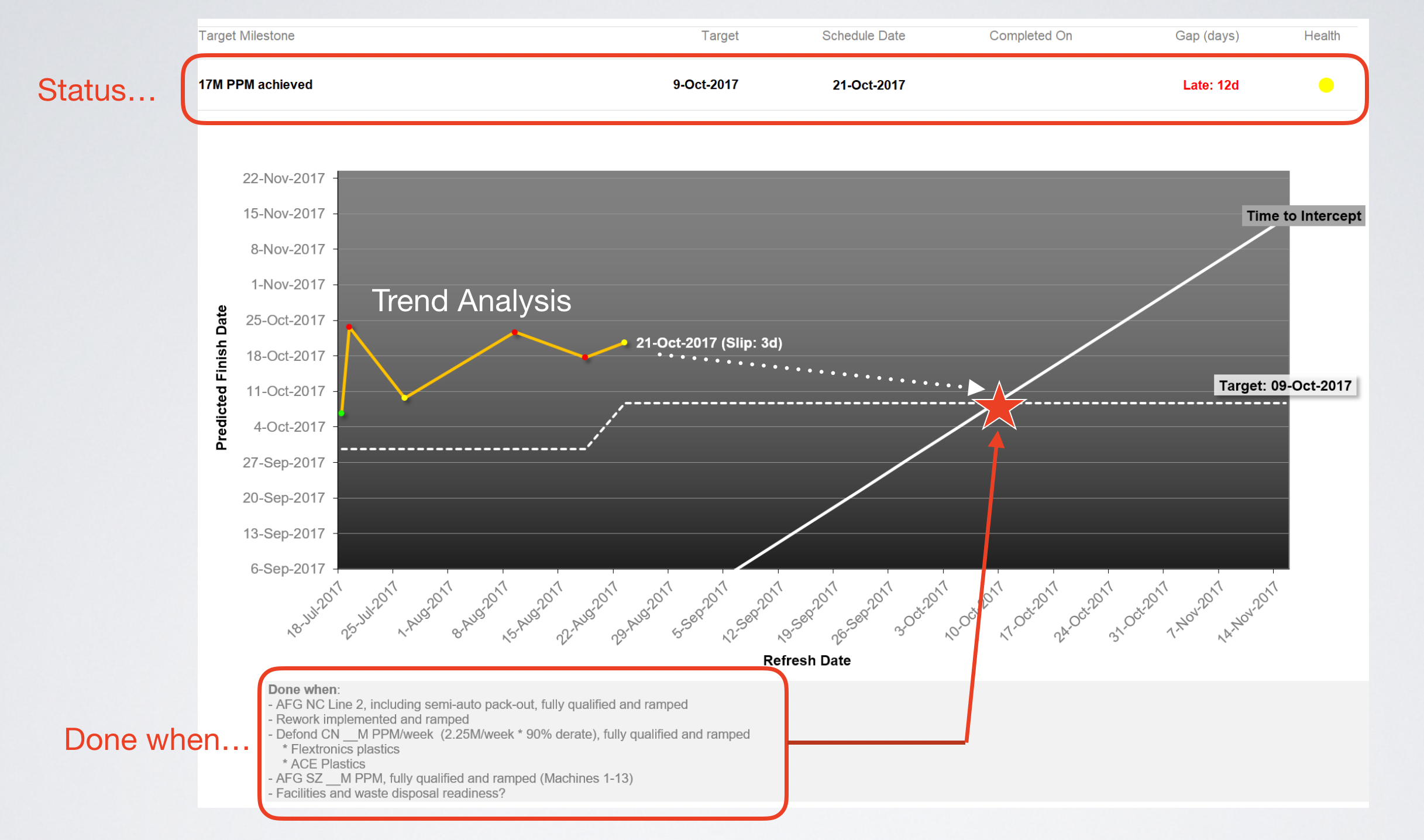
Task: Click the 'Refresh Date' axis title
Action: click(807, 660)
